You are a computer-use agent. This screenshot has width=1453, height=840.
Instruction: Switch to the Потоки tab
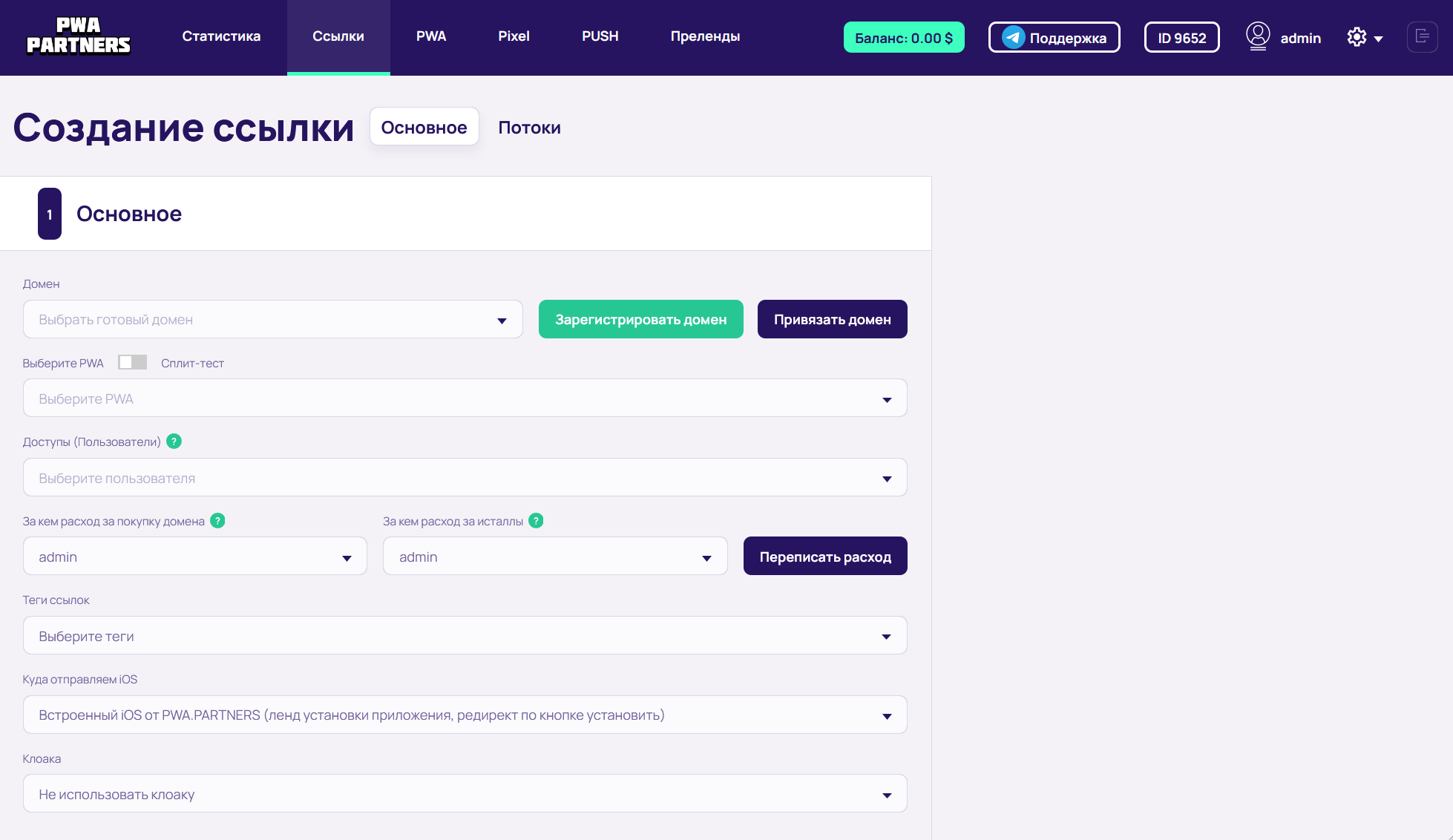(x=529, y=128)
